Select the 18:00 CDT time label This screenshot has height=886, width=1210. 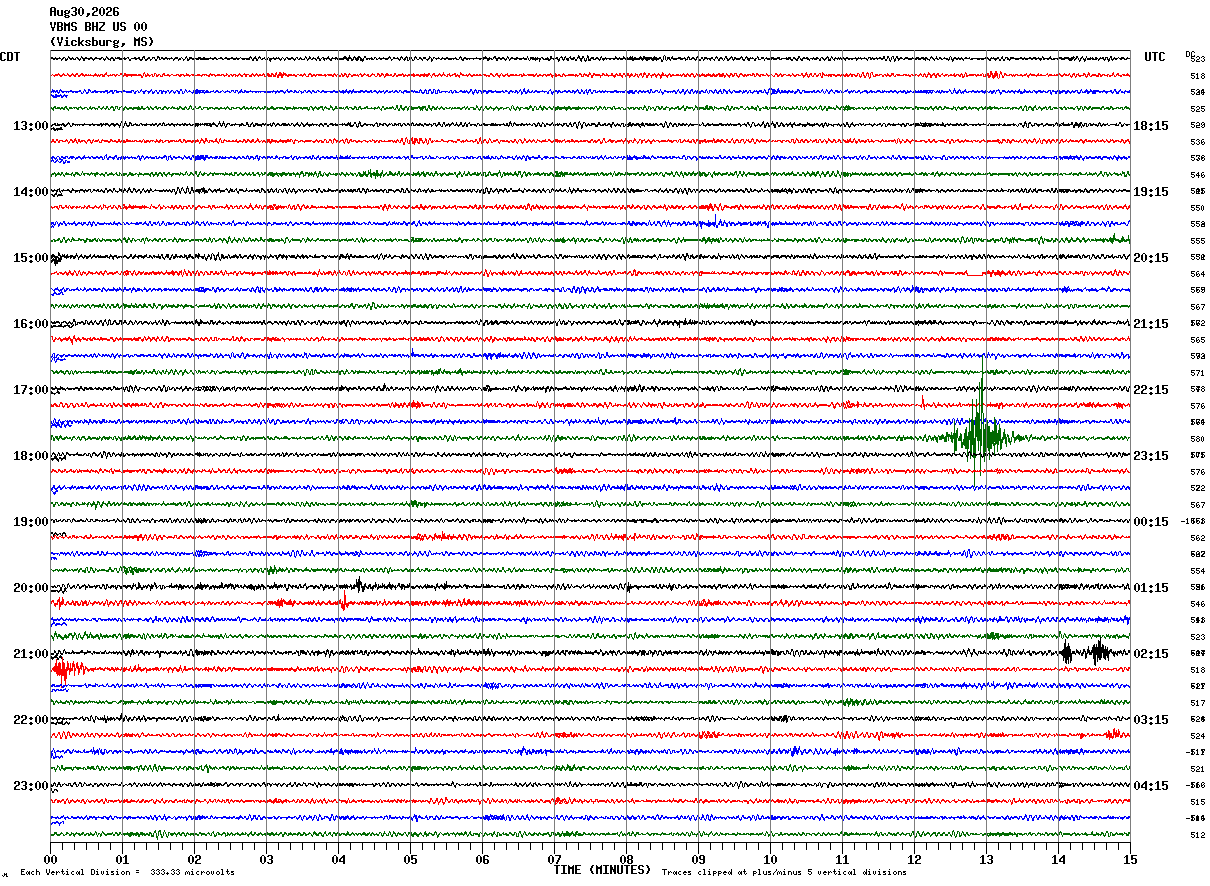pos(31,456)
